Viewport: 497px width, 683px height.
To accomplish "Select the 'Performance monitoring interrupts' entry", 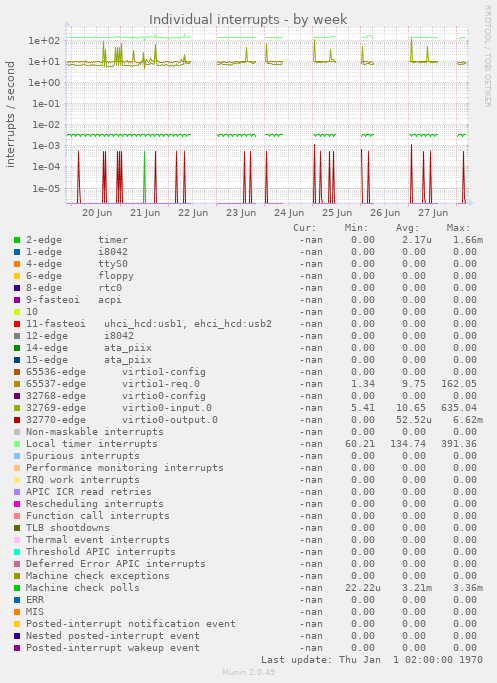I will [125, 468].
